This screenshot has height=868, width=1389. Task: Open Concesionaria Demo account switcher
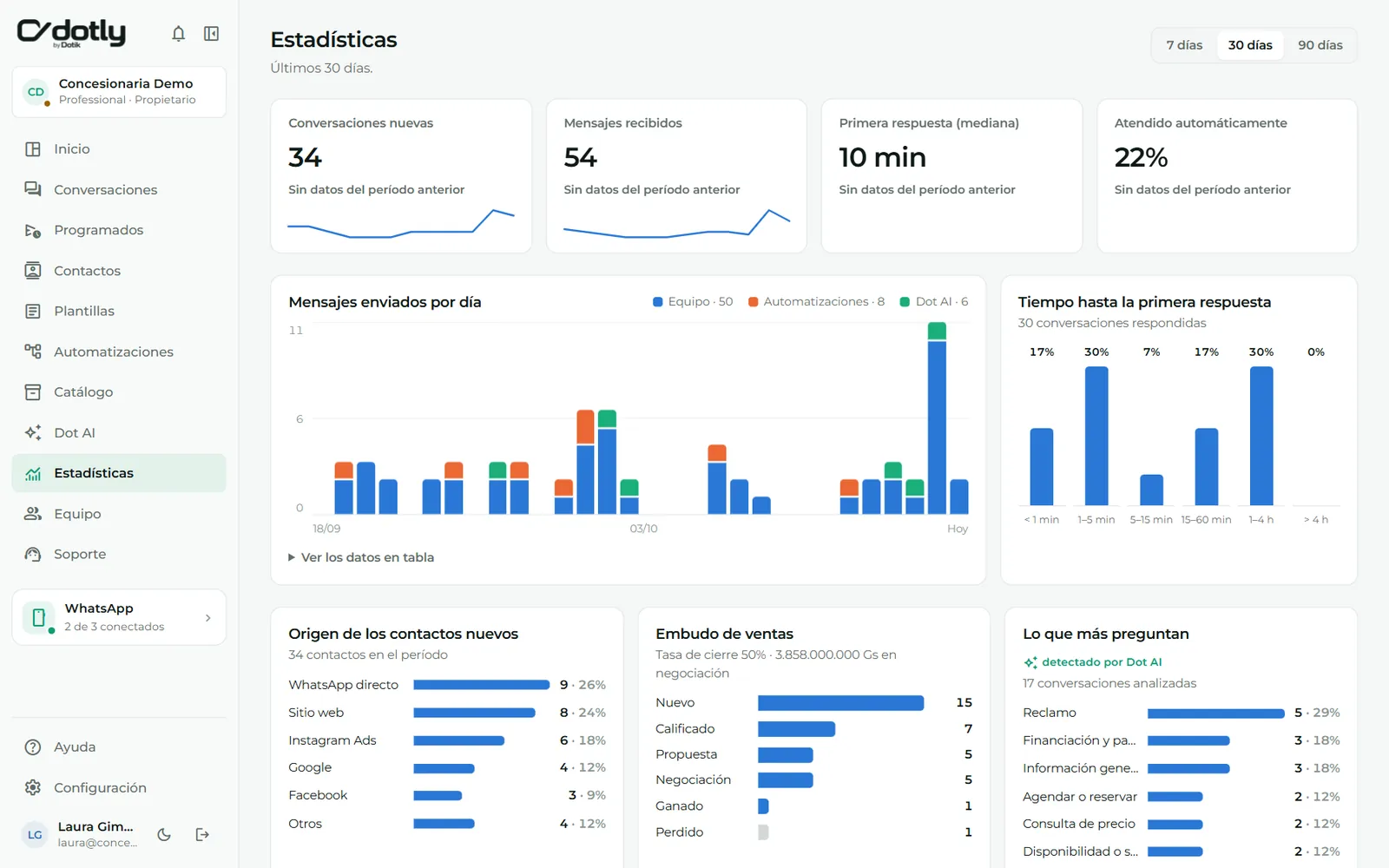point(119,92)
